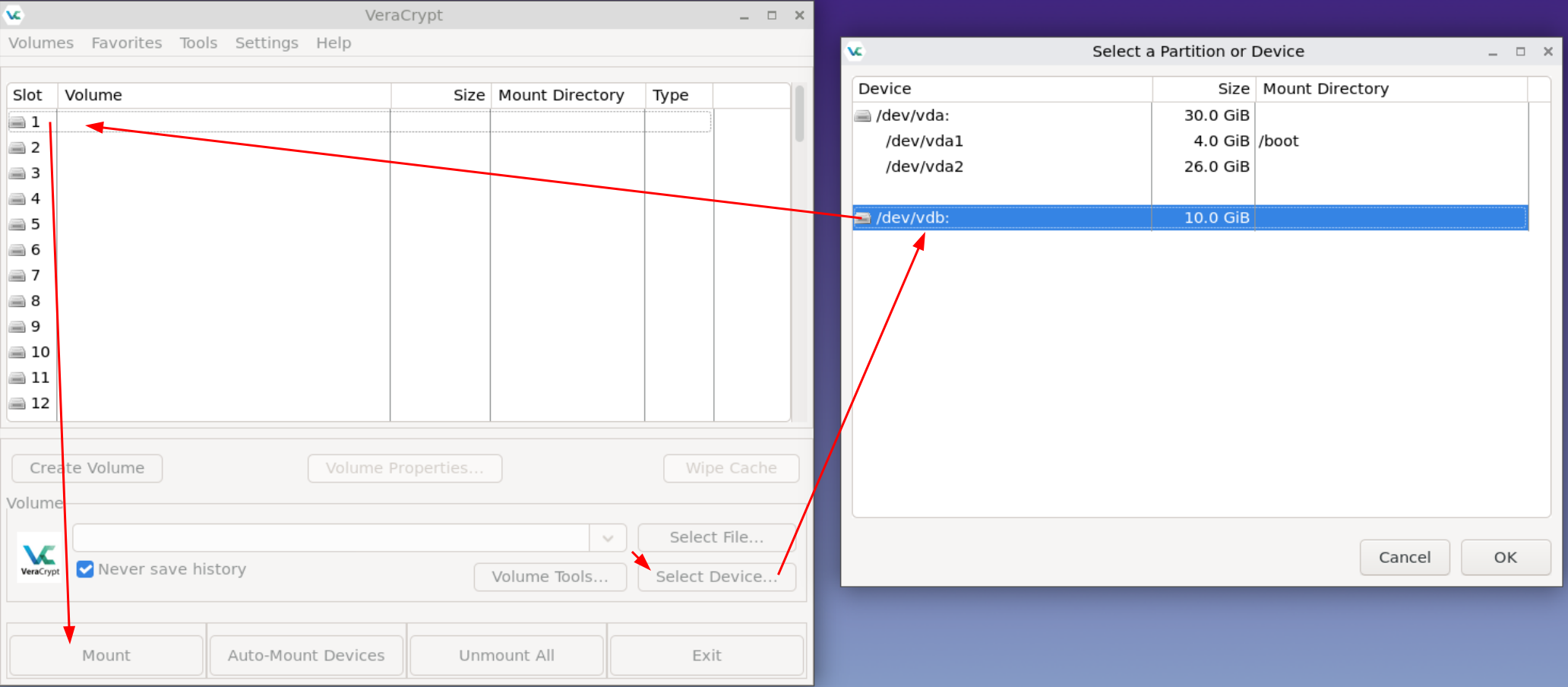This screenshot has height=687, width=1568.
Task: Toggle the Never save history checkbox
Action: pos(85,569)
